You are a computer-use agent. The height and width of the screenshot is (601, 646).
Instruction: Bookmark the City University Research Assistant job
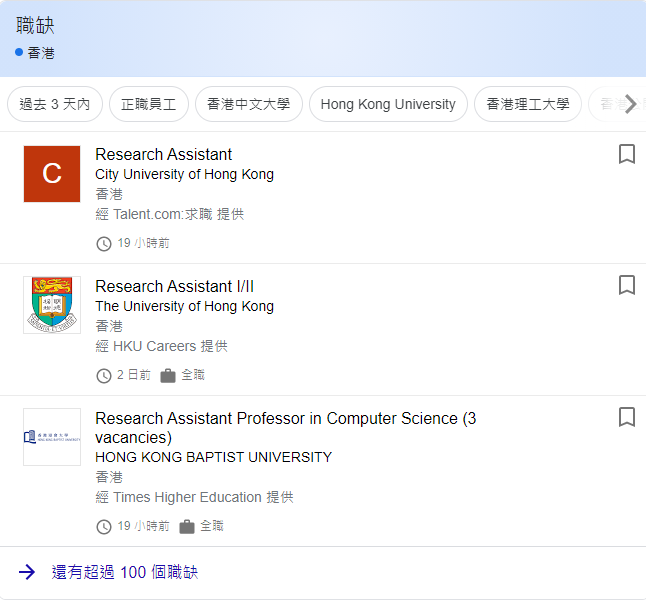click(627, 154)
